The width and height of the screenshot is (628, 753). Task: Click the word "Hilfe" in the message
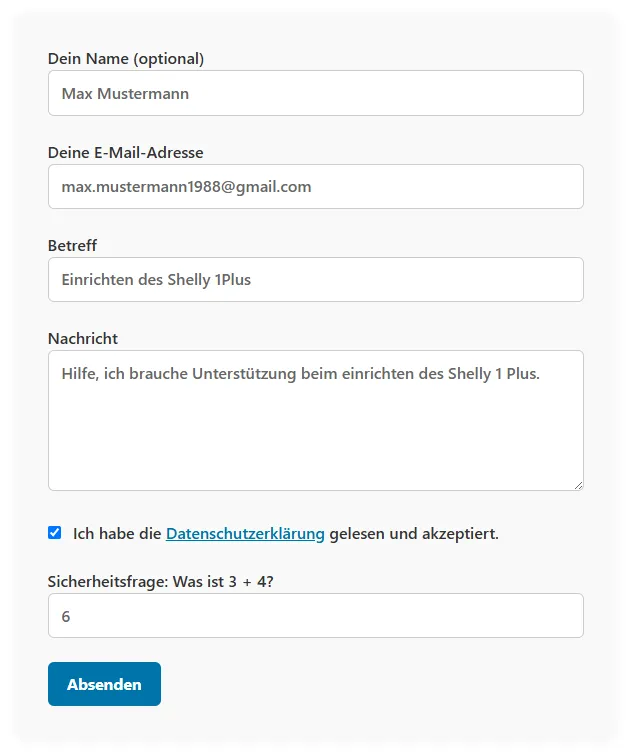coord(78,374)
